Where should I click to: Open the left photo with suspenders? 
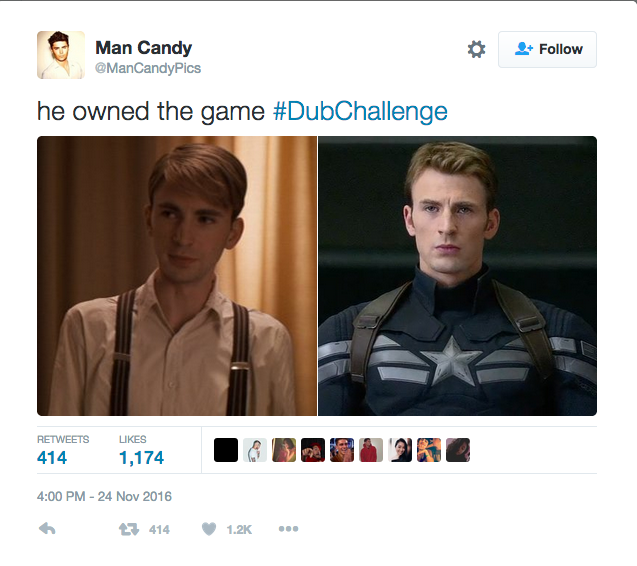click(x=177, y=276)
